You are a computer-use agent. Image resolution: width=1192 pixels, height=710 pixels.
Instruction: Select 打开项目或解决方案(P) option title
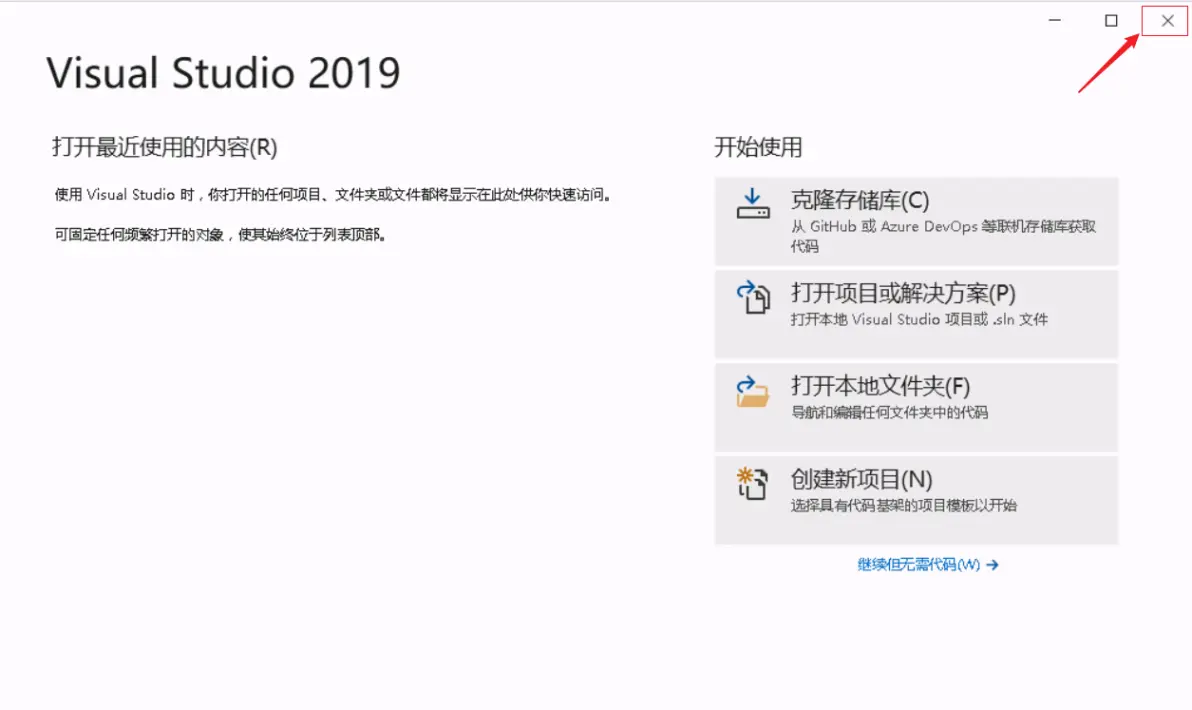click(x=903, y=293)
